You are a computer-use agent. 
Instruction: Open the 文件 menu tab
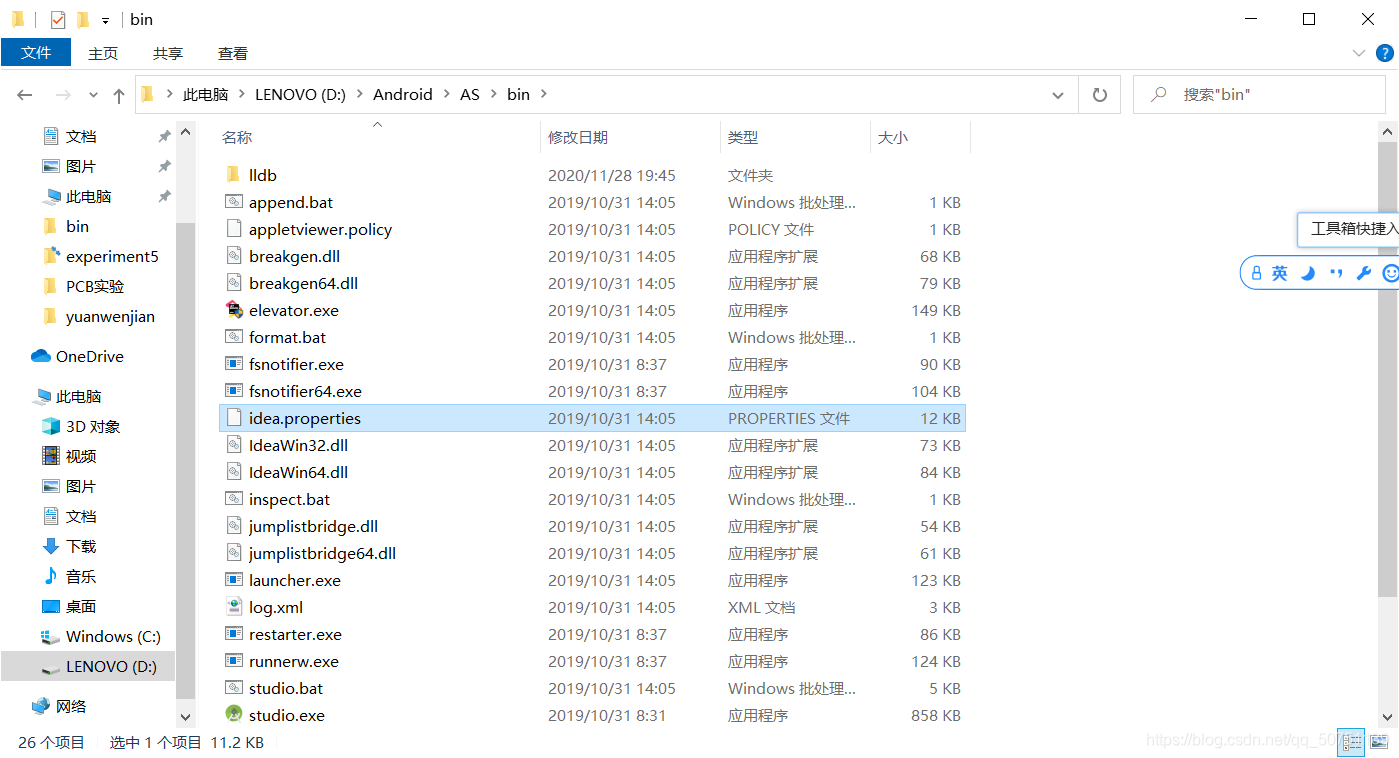[x=36, y=52]
